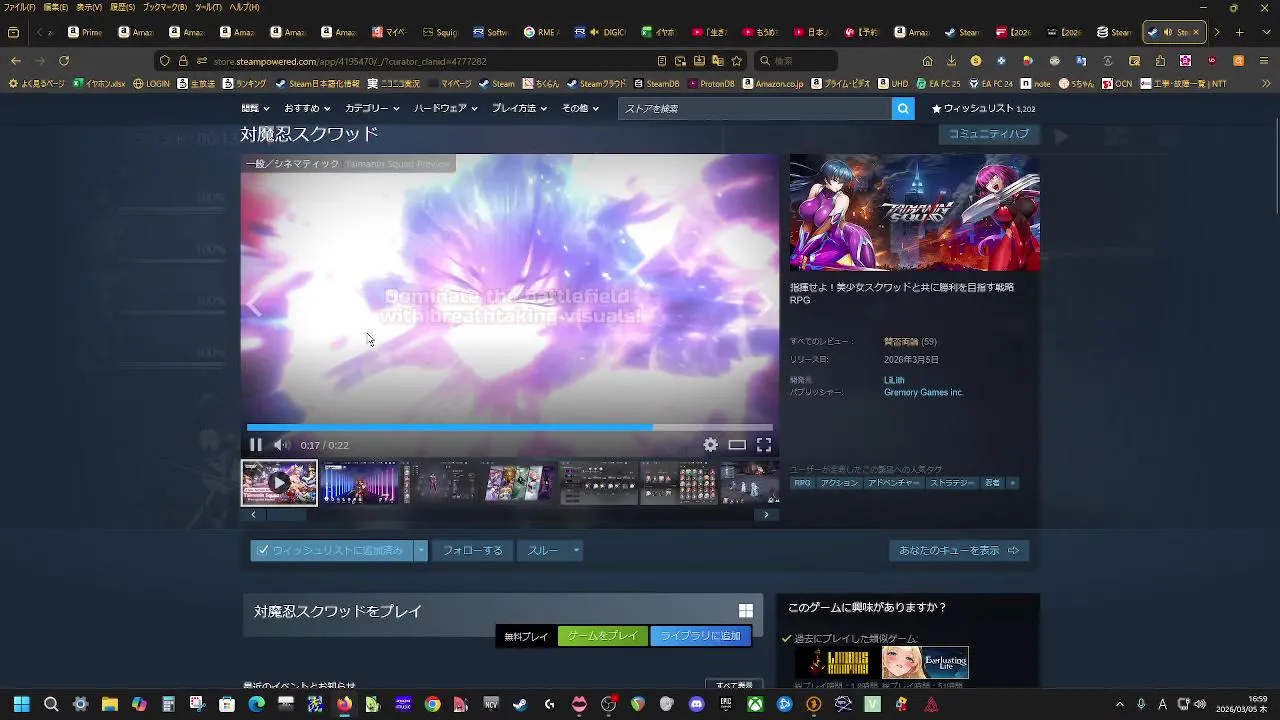This screenshot has width=1280, height=720.
Task: Reload the page with refresh icon
Action: click(64, 61)
